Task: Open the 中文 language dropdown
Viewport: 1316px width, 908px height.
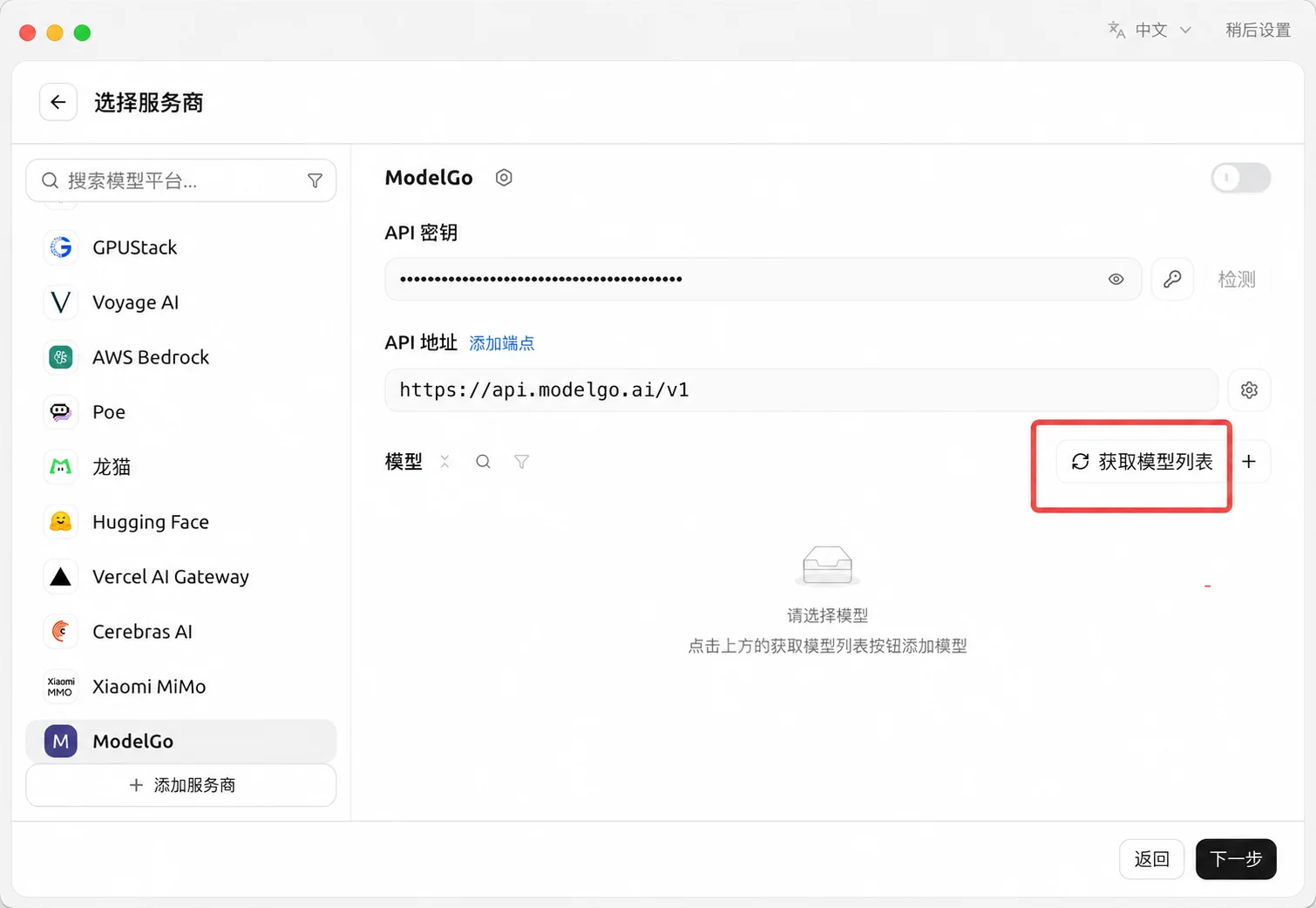Action: point(1150,30)
